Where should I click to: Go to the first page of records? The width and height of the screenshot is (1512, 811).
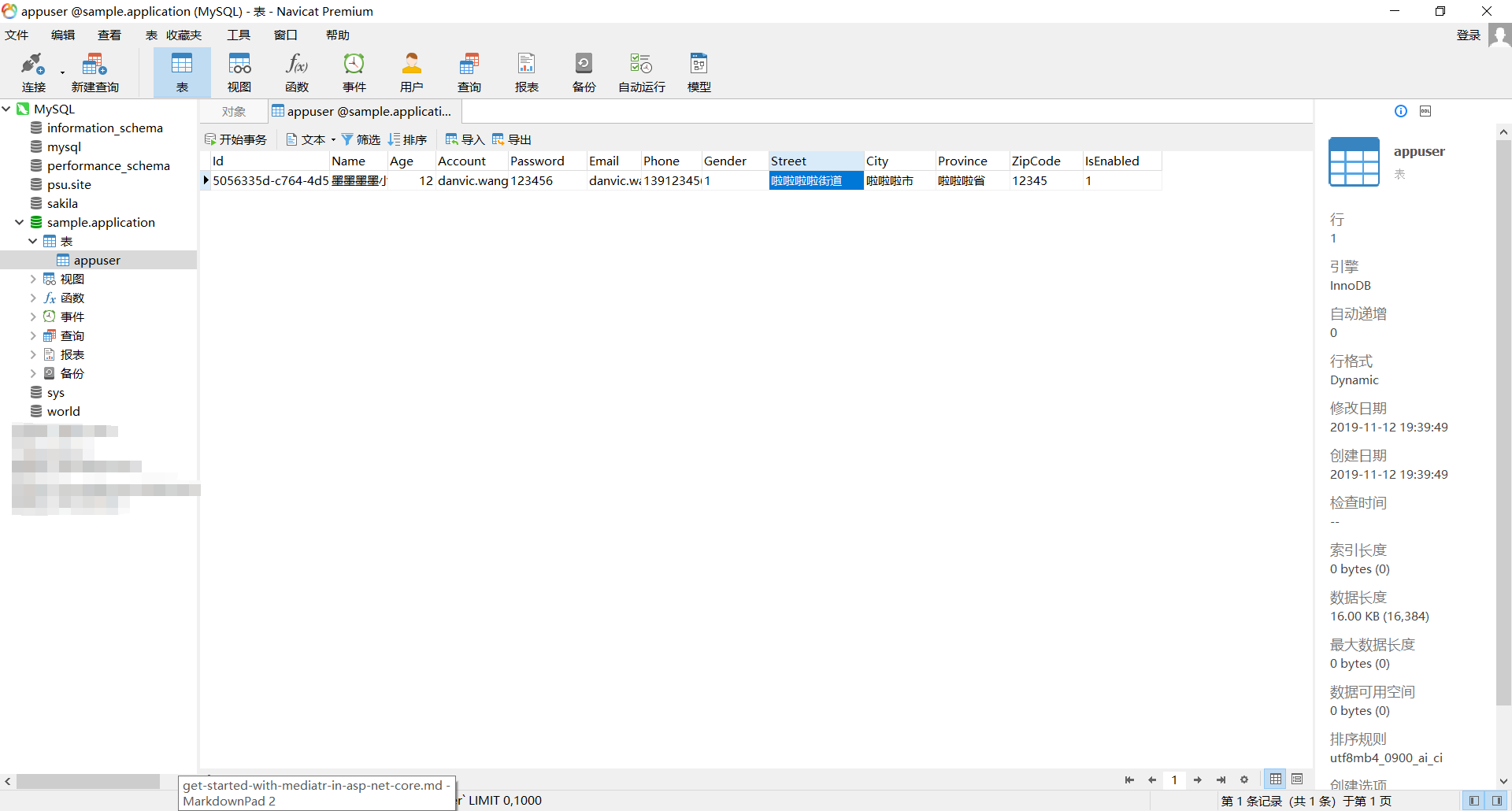1129,780
